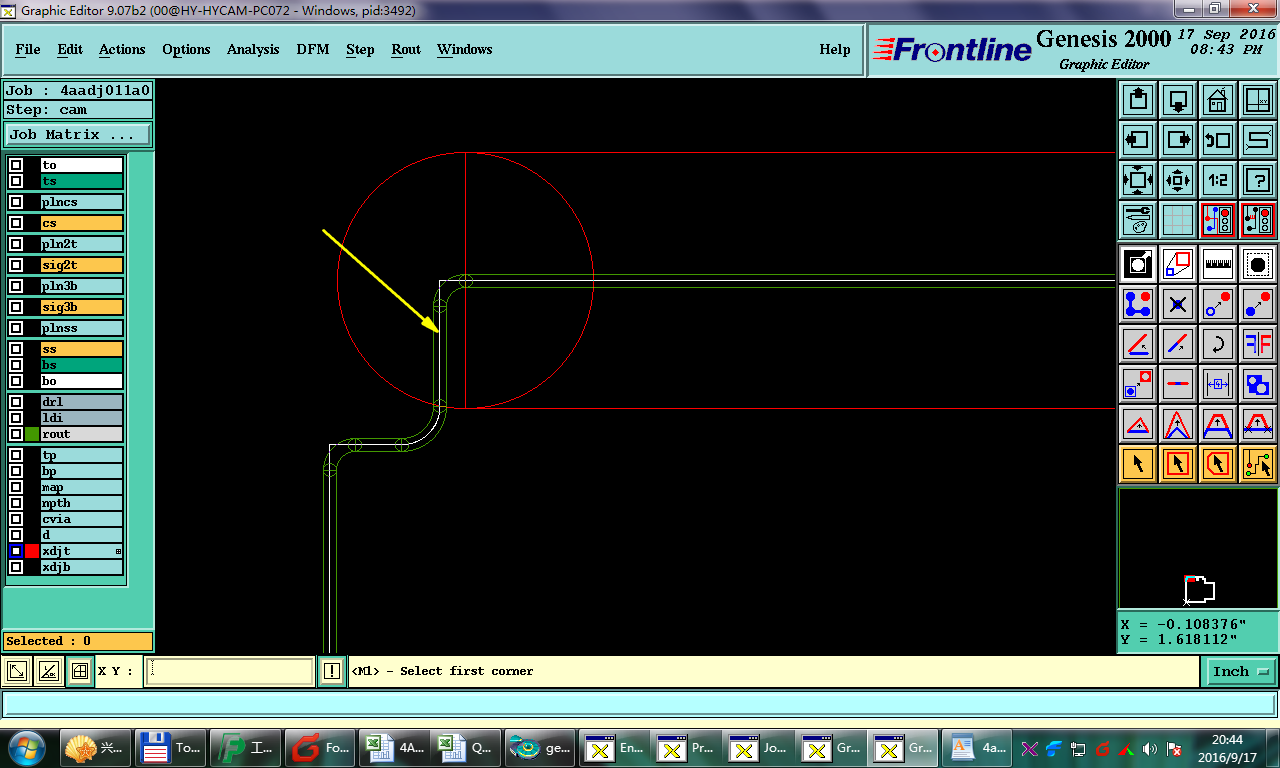Open the tools palette wrench icon
Screen dimensions: 1280x768
1138,219
